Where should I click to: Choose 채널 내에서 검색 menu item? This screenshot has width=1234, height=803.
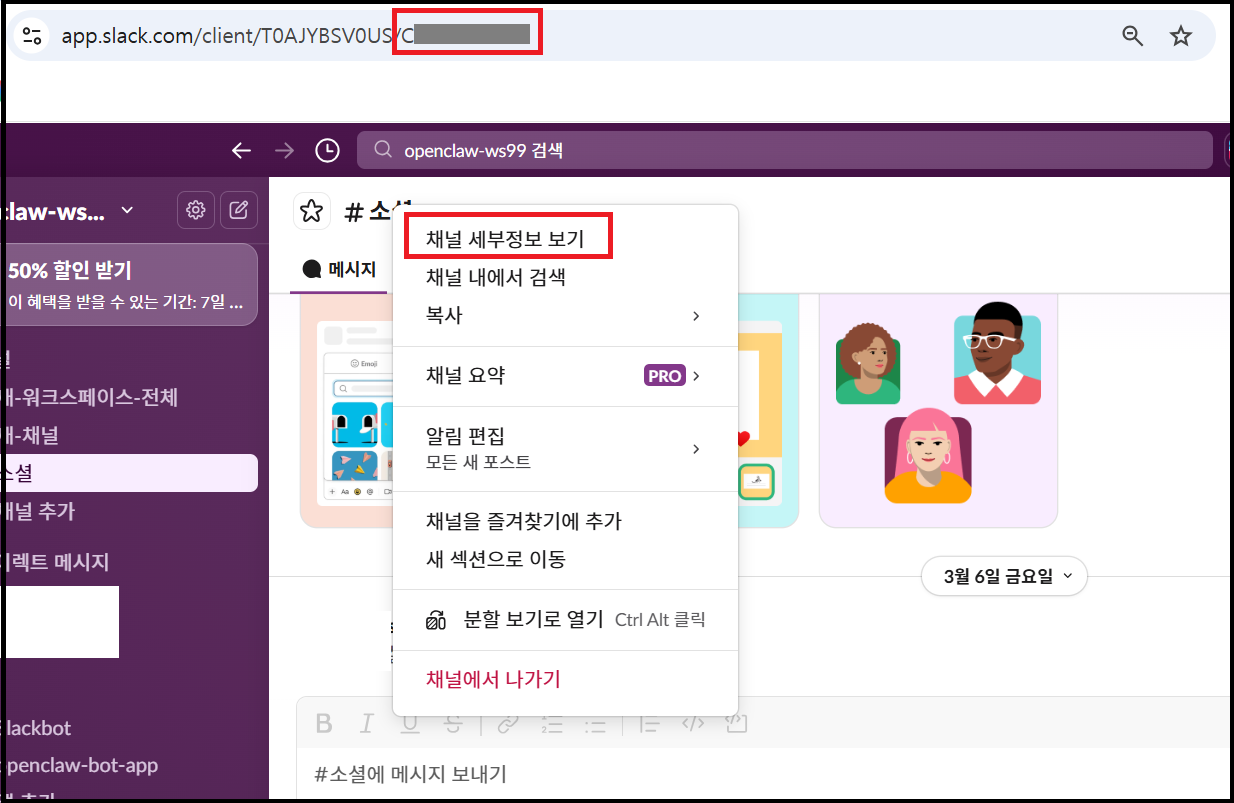565,277
